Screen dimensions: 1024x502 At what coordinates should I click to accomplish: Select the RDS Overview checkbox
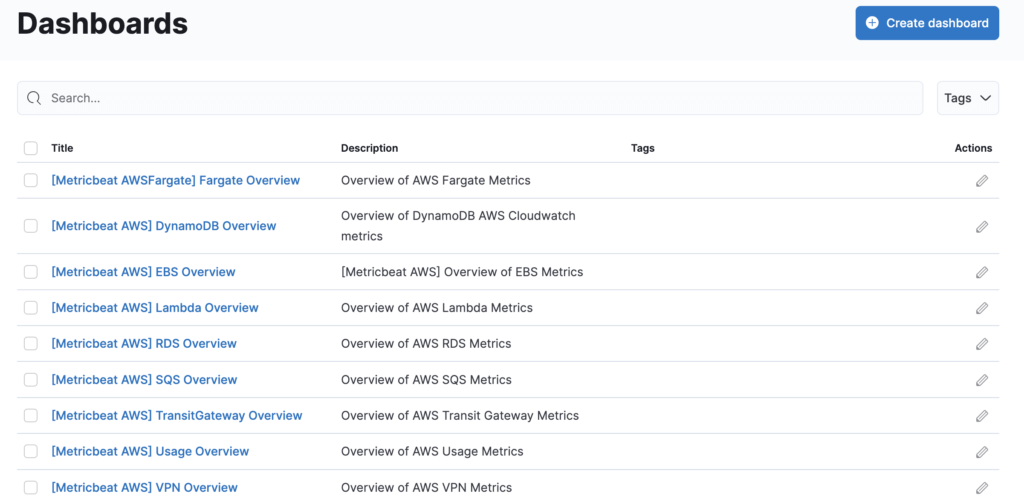31,343
